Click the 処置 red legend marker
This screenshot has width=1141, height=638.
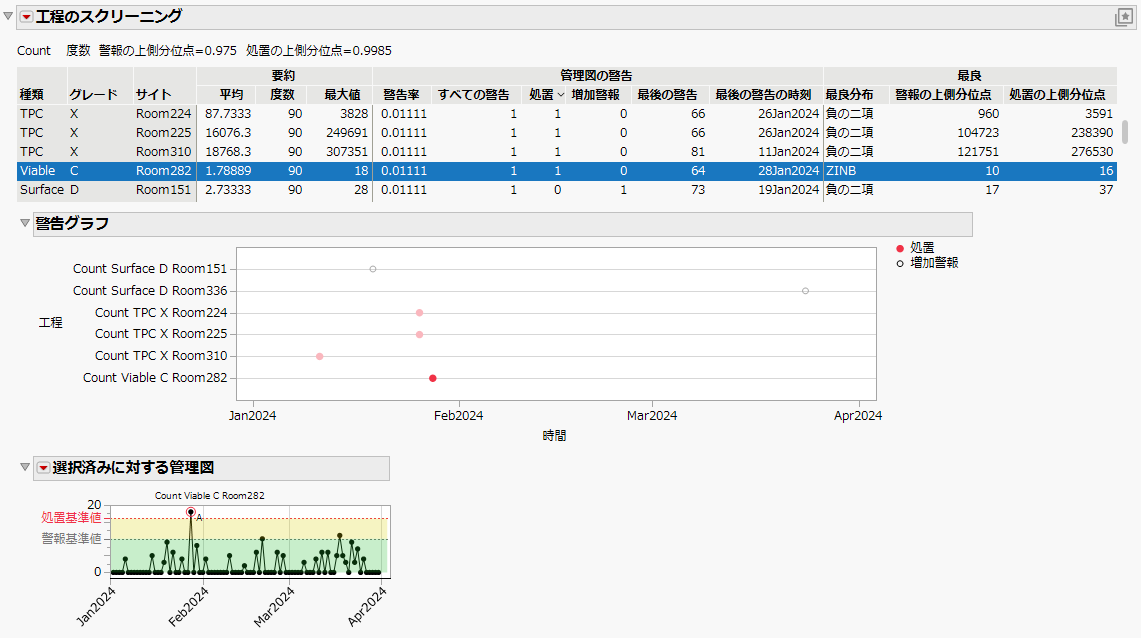click(900, 248)
